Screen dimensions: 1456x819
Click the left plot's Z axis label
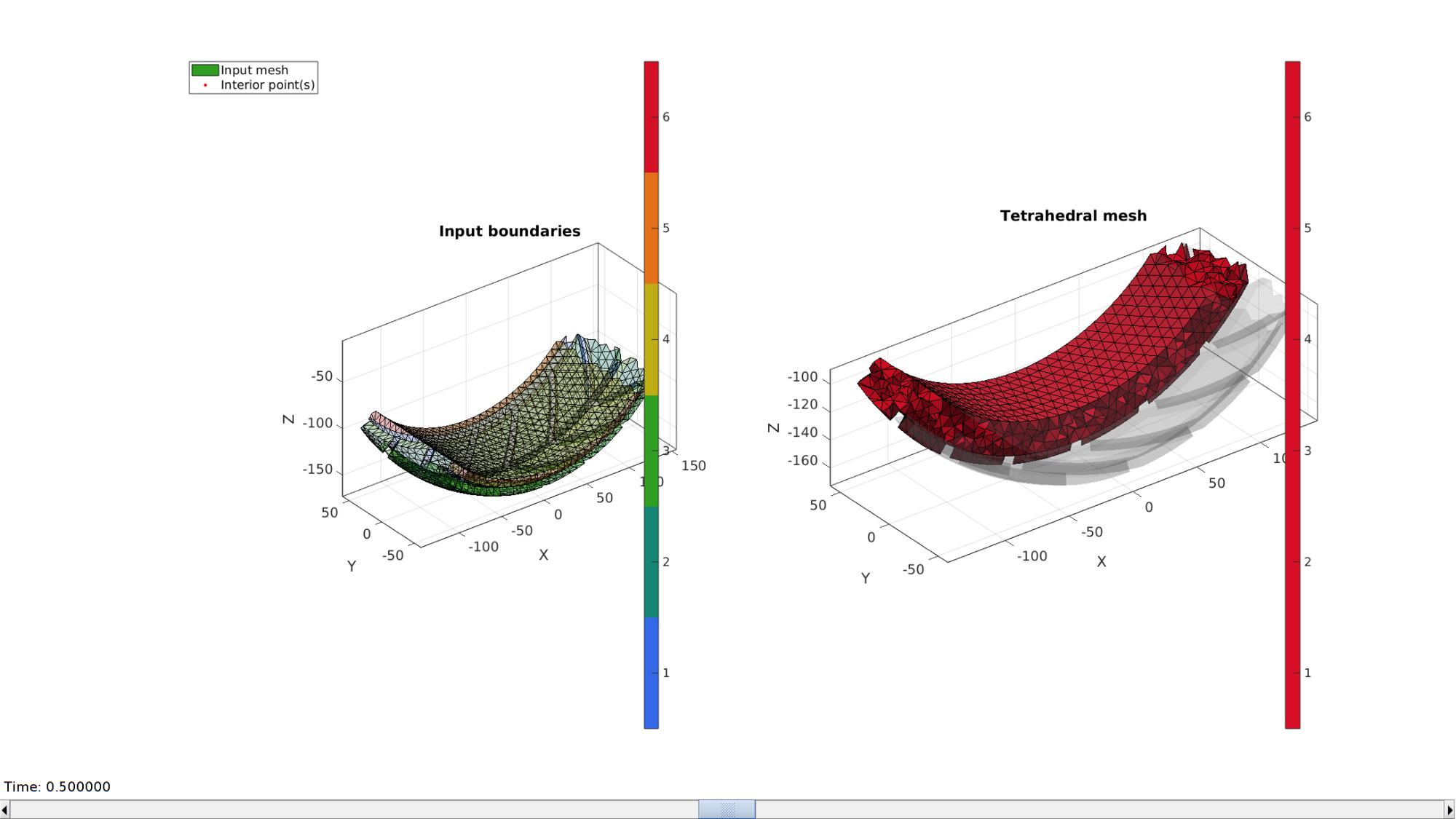[x=288, y=419]
